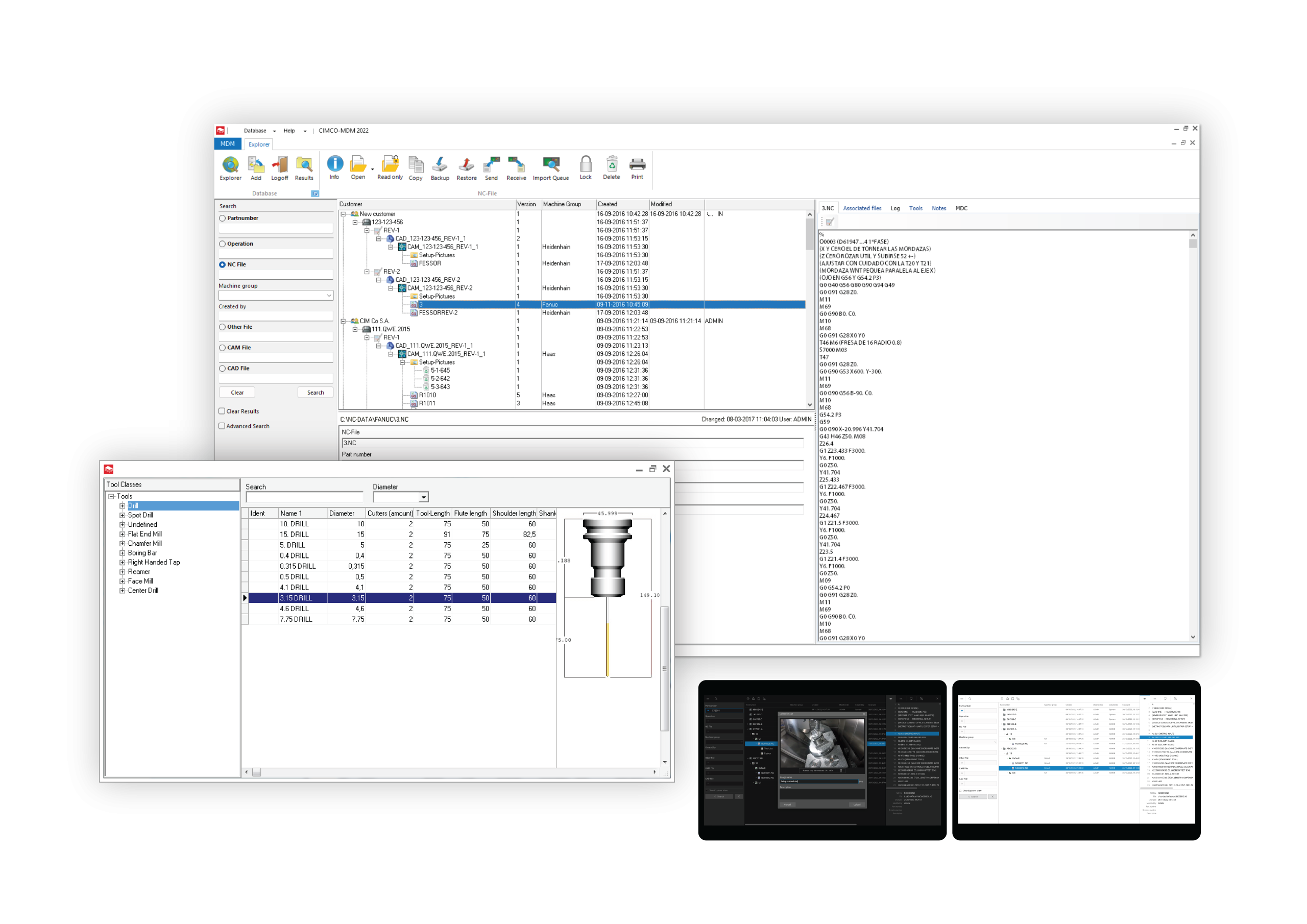
Task: Click the Receive icon
Action: coord(516,168)
